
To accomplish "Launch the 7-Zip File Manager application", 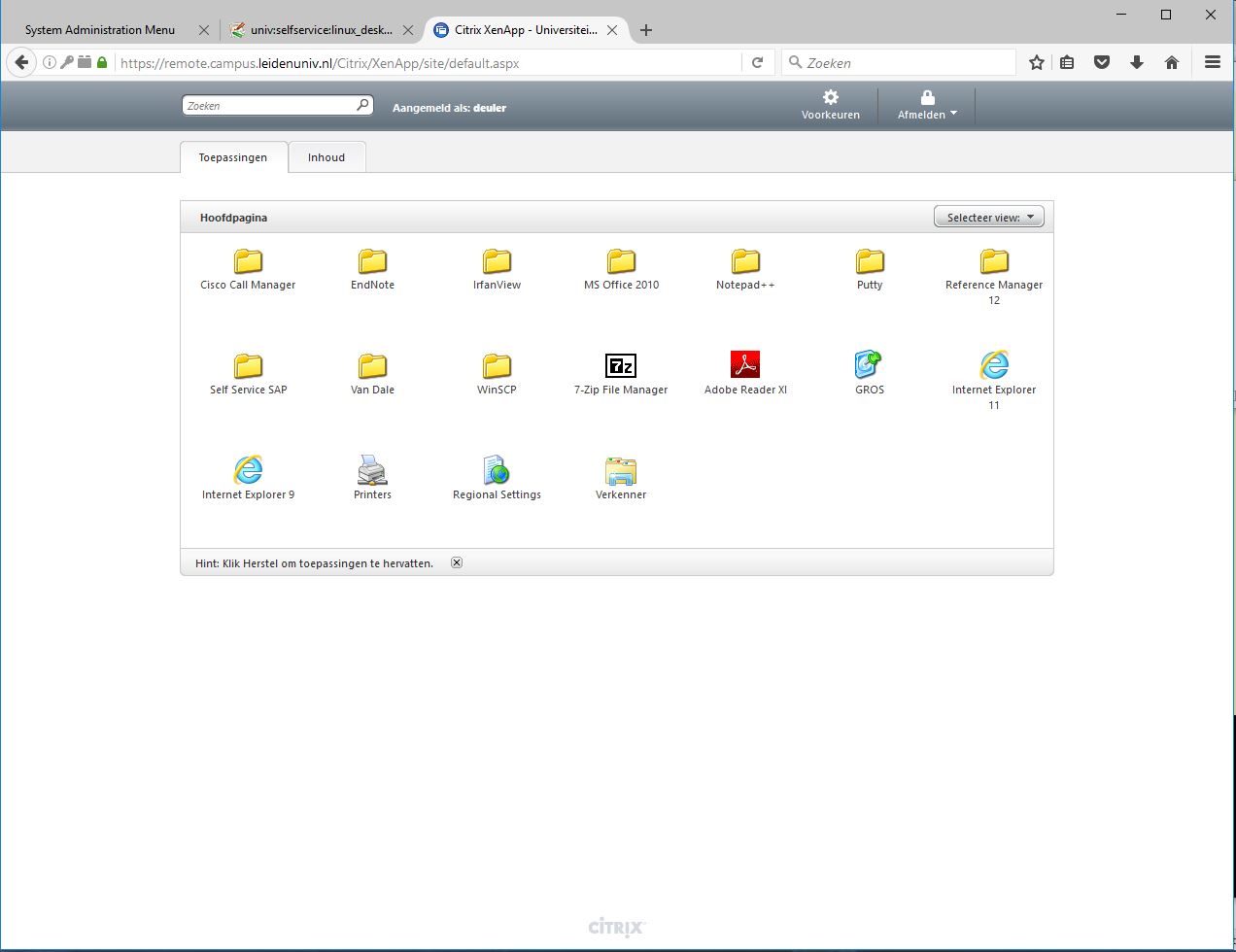I will click(620, 366).
